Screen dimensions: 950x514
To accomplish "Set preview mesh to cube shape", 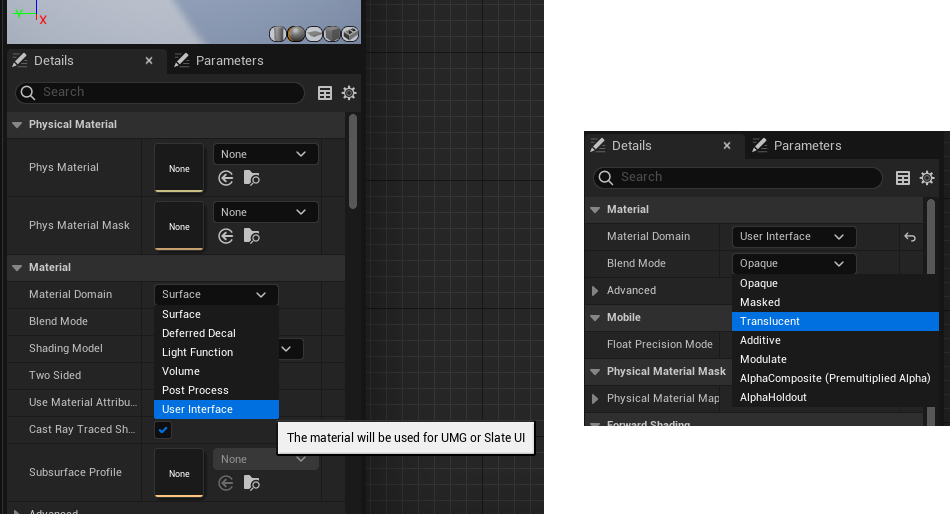I will tap(332, 35).
